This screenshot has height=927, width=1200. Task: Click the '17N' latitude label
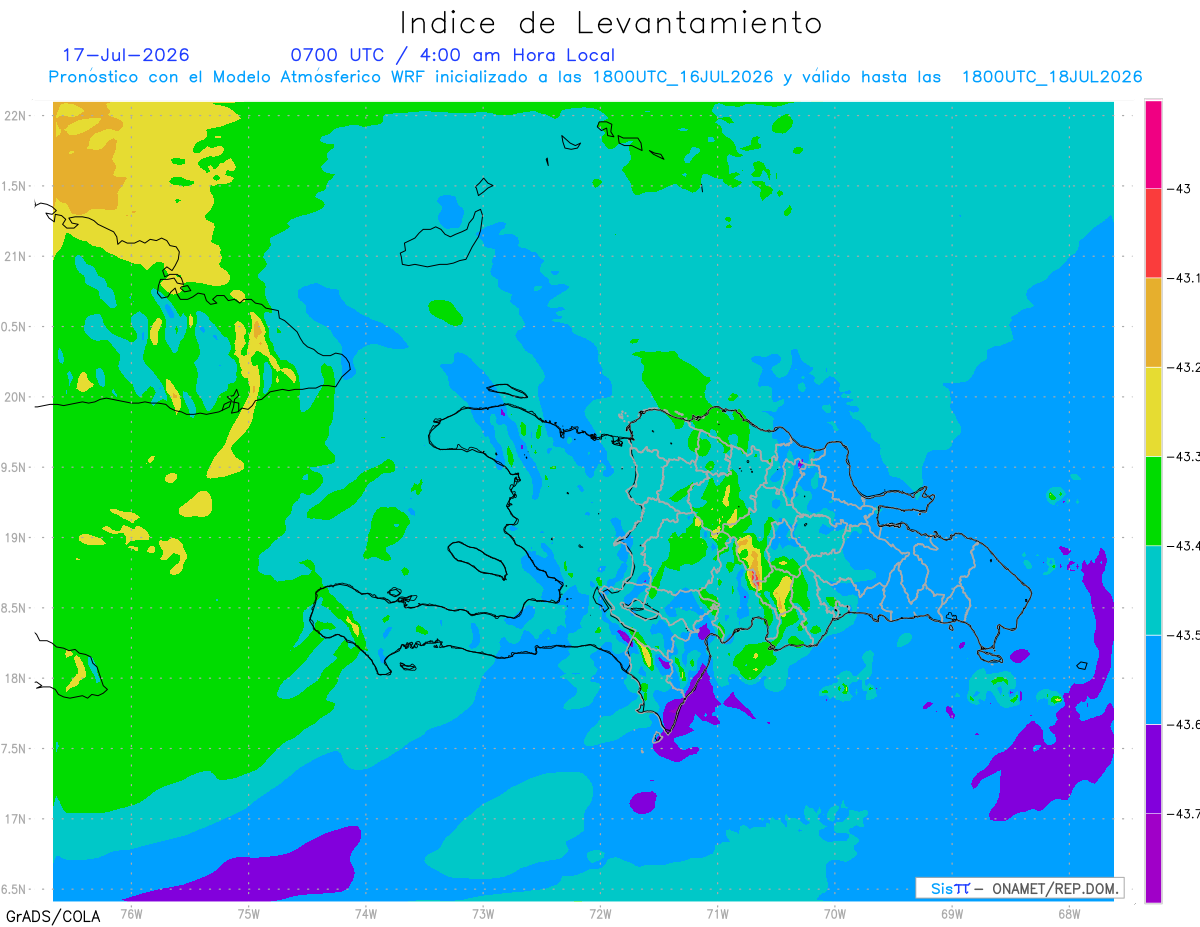click(14, 819)
